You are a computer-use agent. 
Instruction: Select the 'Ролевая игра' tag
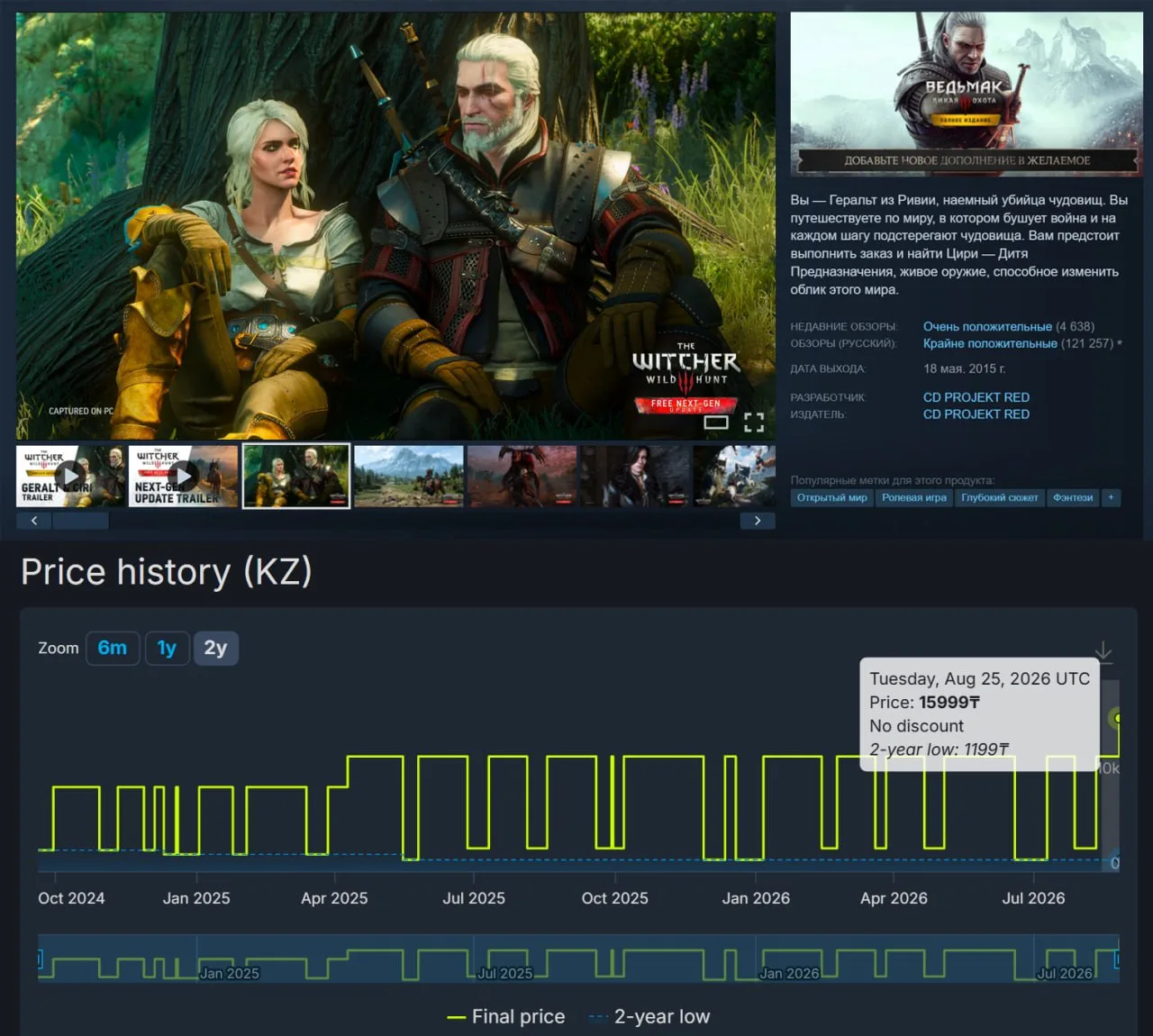pos(914,497)
